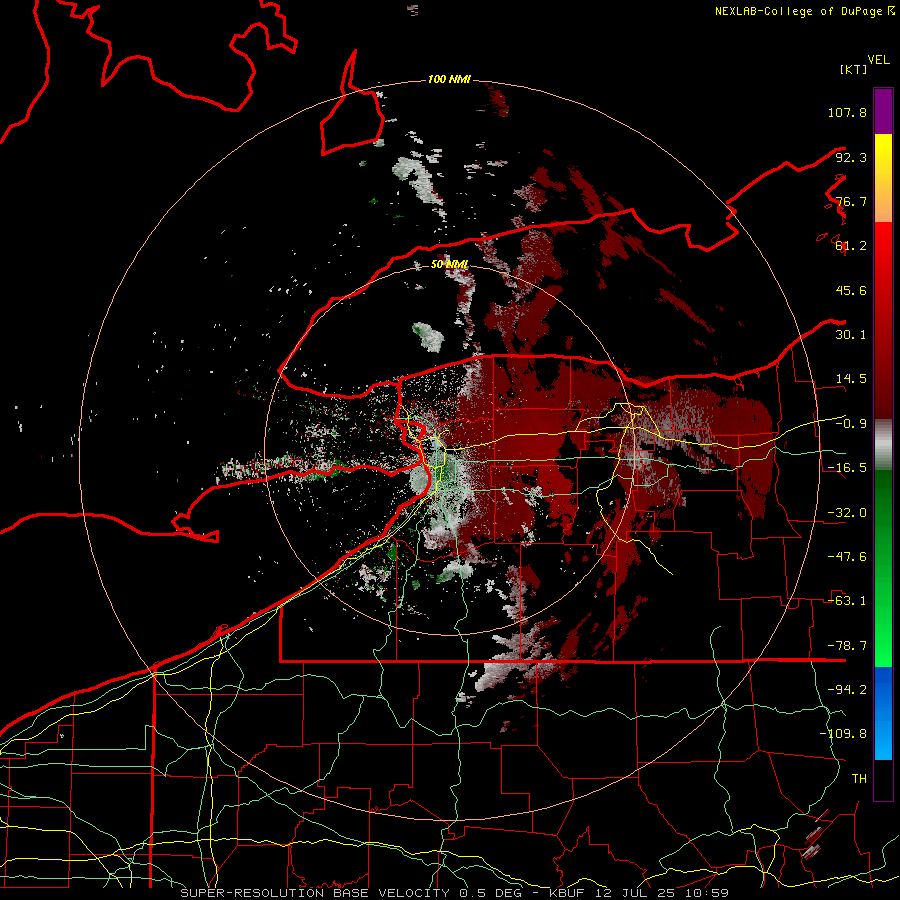
Task: Click the VEL legend title
Action: click(878, 60)
